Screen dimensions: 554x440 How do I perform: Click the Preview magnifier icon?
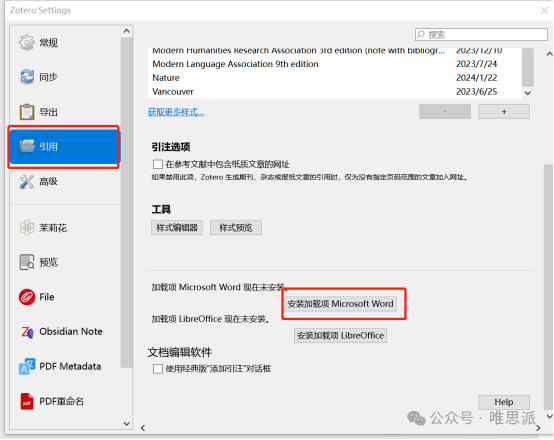[x=27, y=262]
